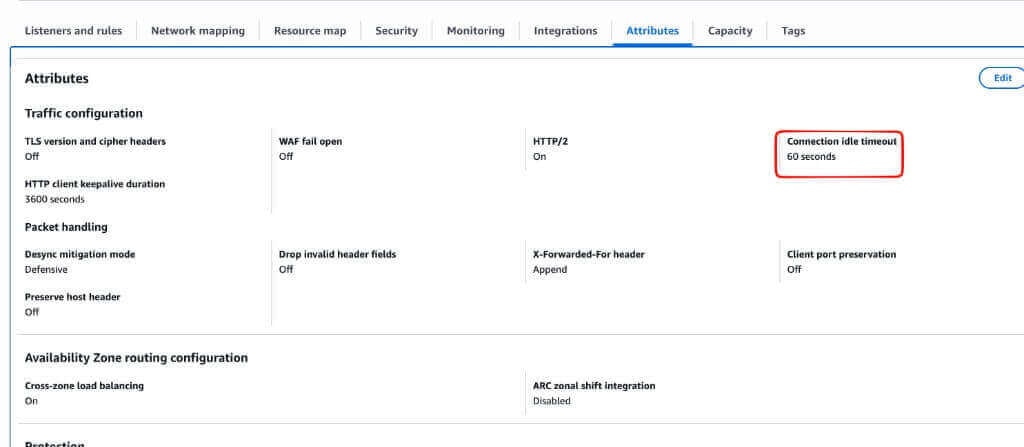
Task: Click the Edit attributes button
Action: 1002,78
